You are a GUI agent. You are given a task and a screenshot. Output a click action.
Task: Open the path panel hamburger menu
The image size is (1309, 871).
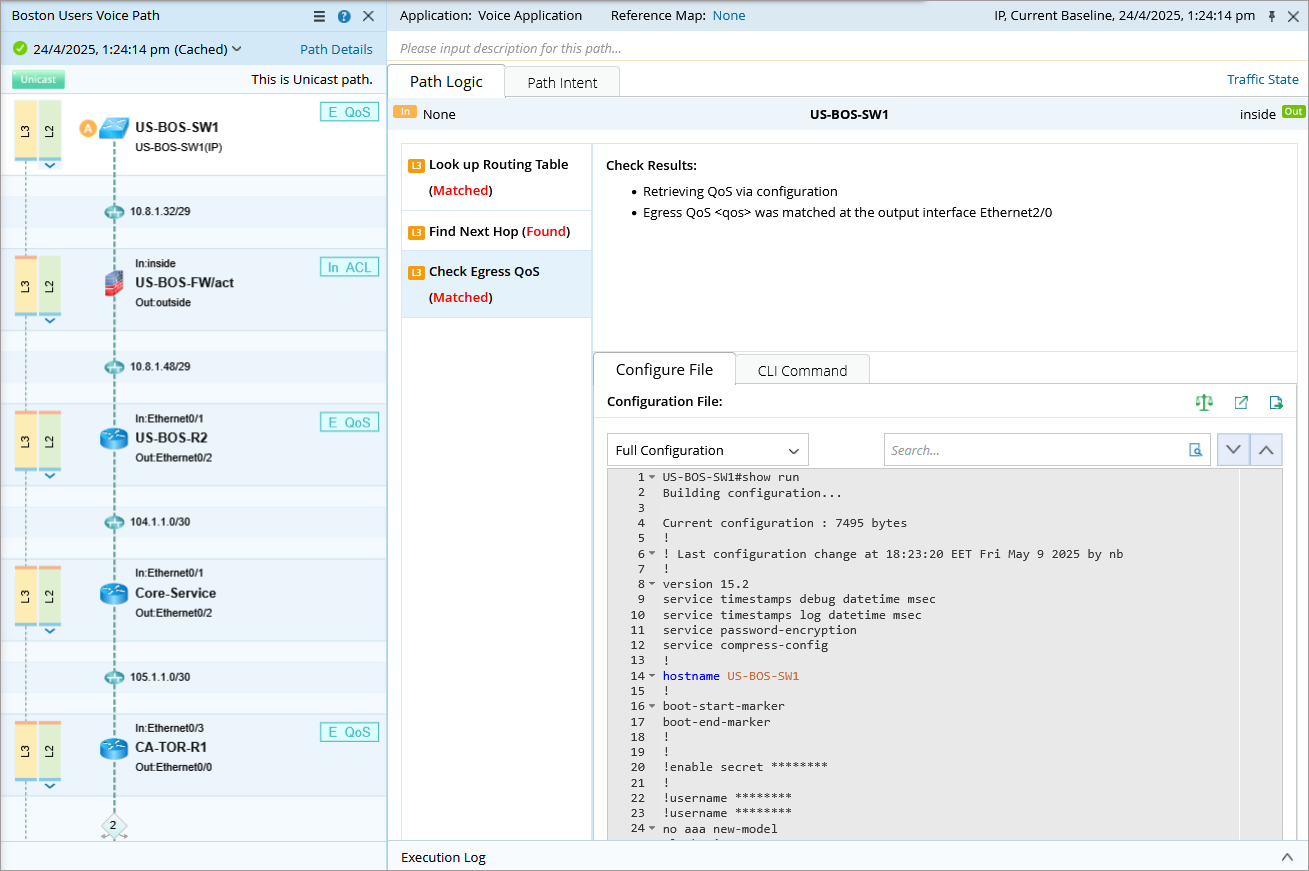pos(319,16)
